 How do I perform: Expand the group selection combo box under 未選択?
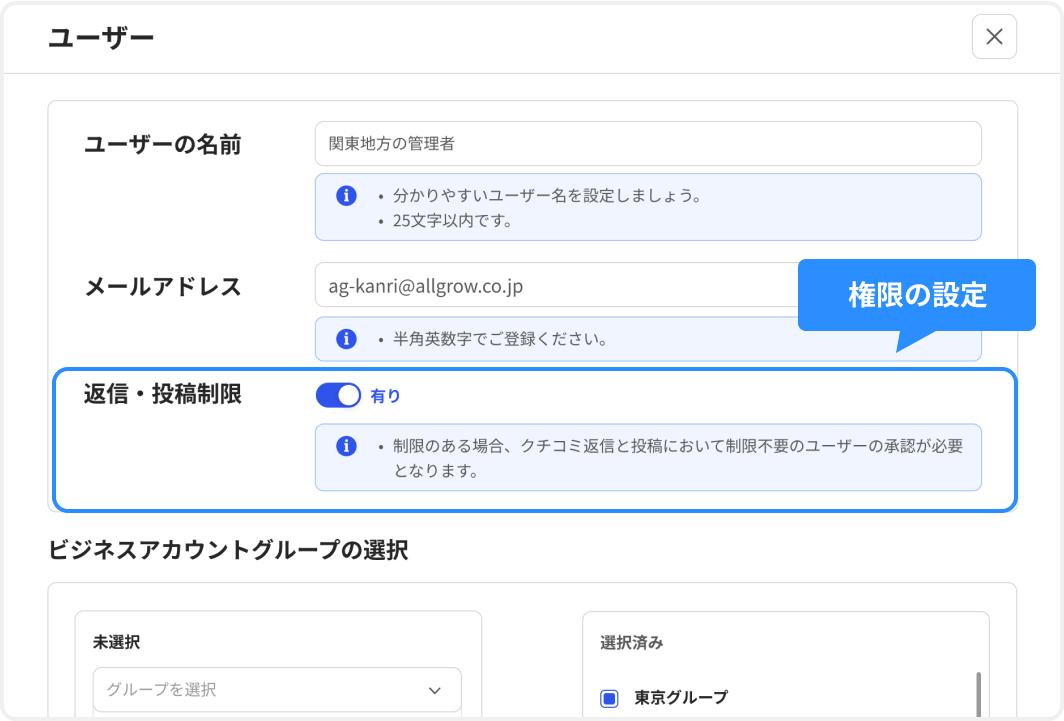point(277,690)
